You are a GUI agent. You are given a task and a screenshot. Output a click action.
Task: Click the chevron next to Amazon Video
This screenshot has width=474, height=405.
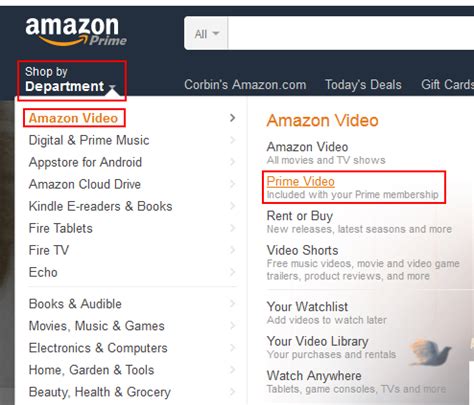tap(233, 118)
